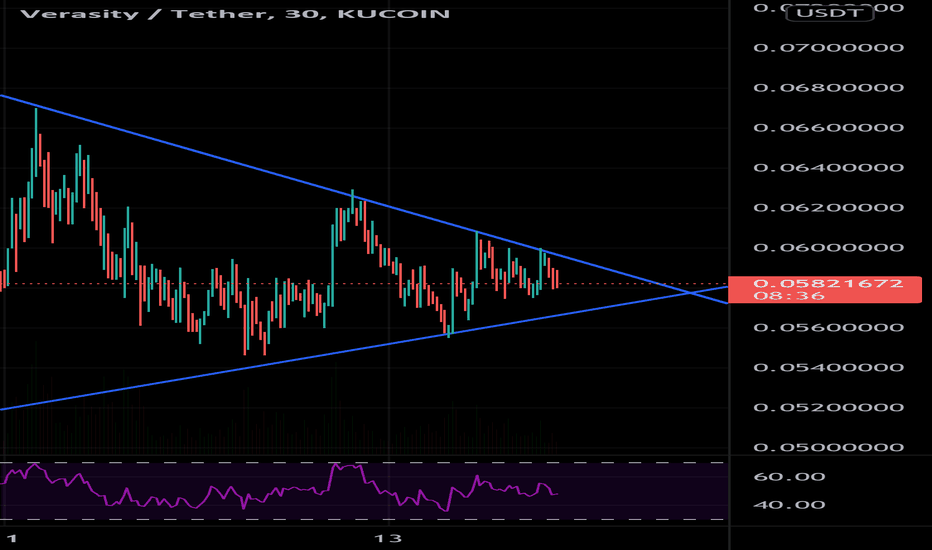Click the 0.07000000 price axis label
The image size is (932, 550).
[829, 48]
